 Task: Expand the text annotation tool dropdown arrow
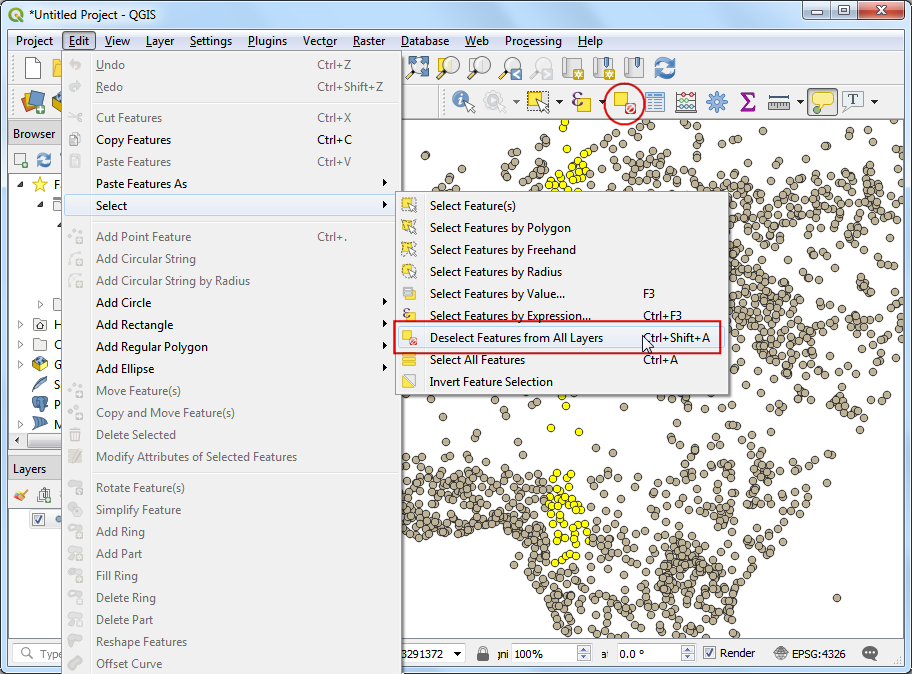874,102
